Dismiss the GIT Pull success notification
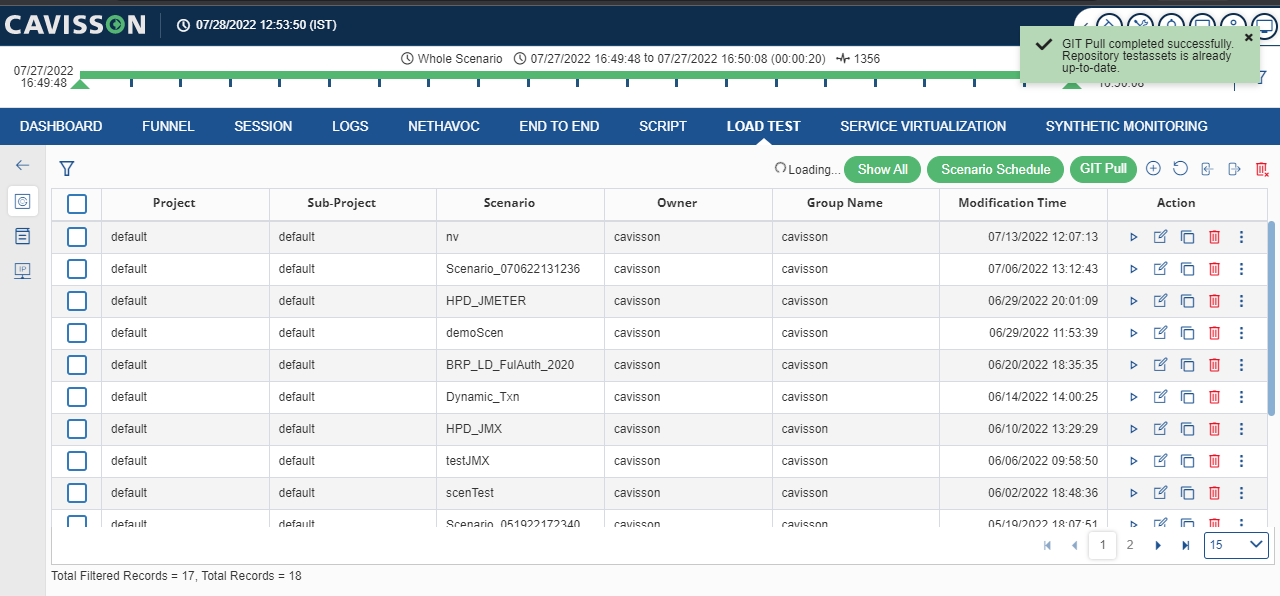Viewport: 1280px width, 596px height. click(x=1248, y=37)
